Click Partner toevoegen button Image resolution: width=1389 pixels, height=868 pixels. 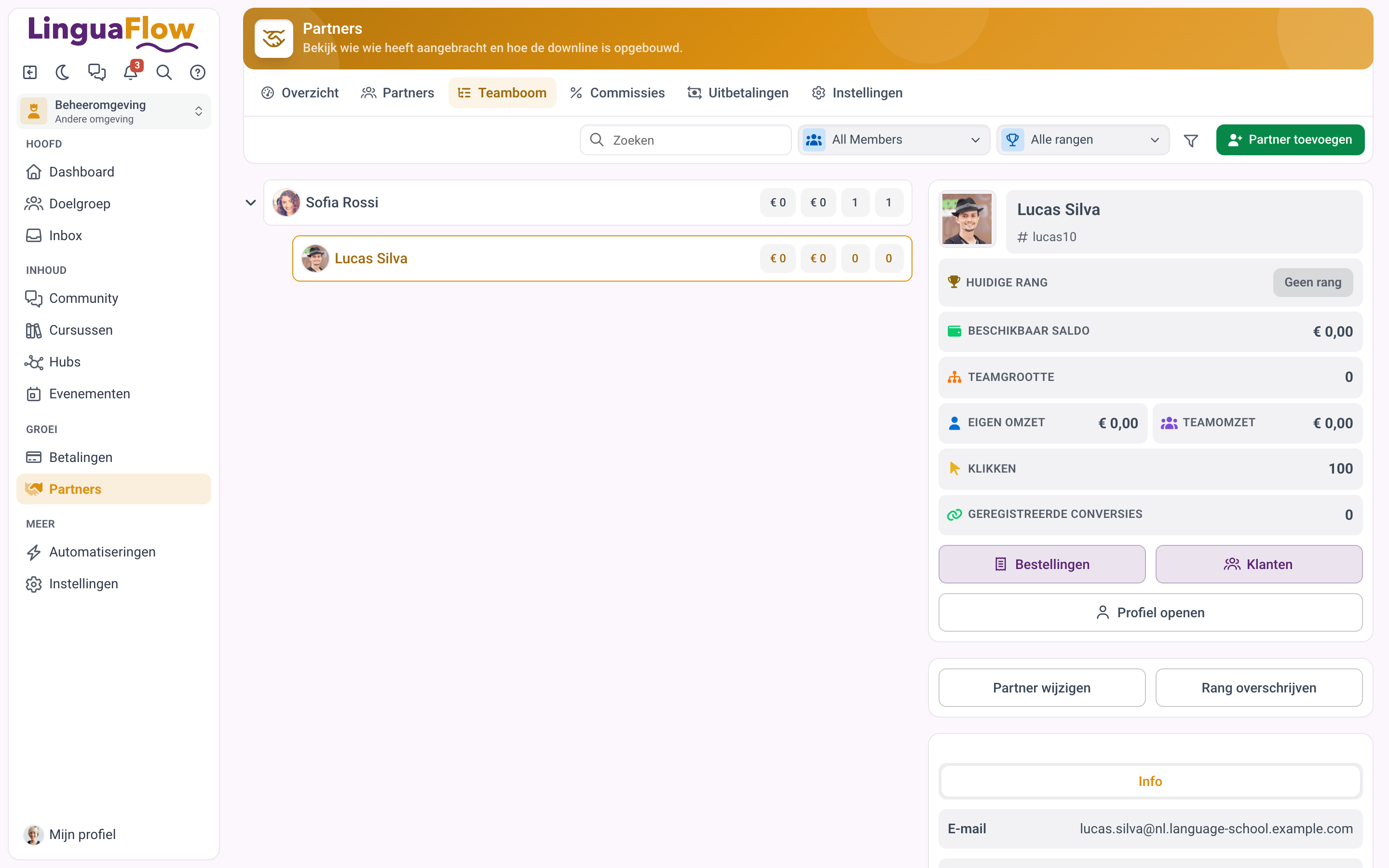1290,140
